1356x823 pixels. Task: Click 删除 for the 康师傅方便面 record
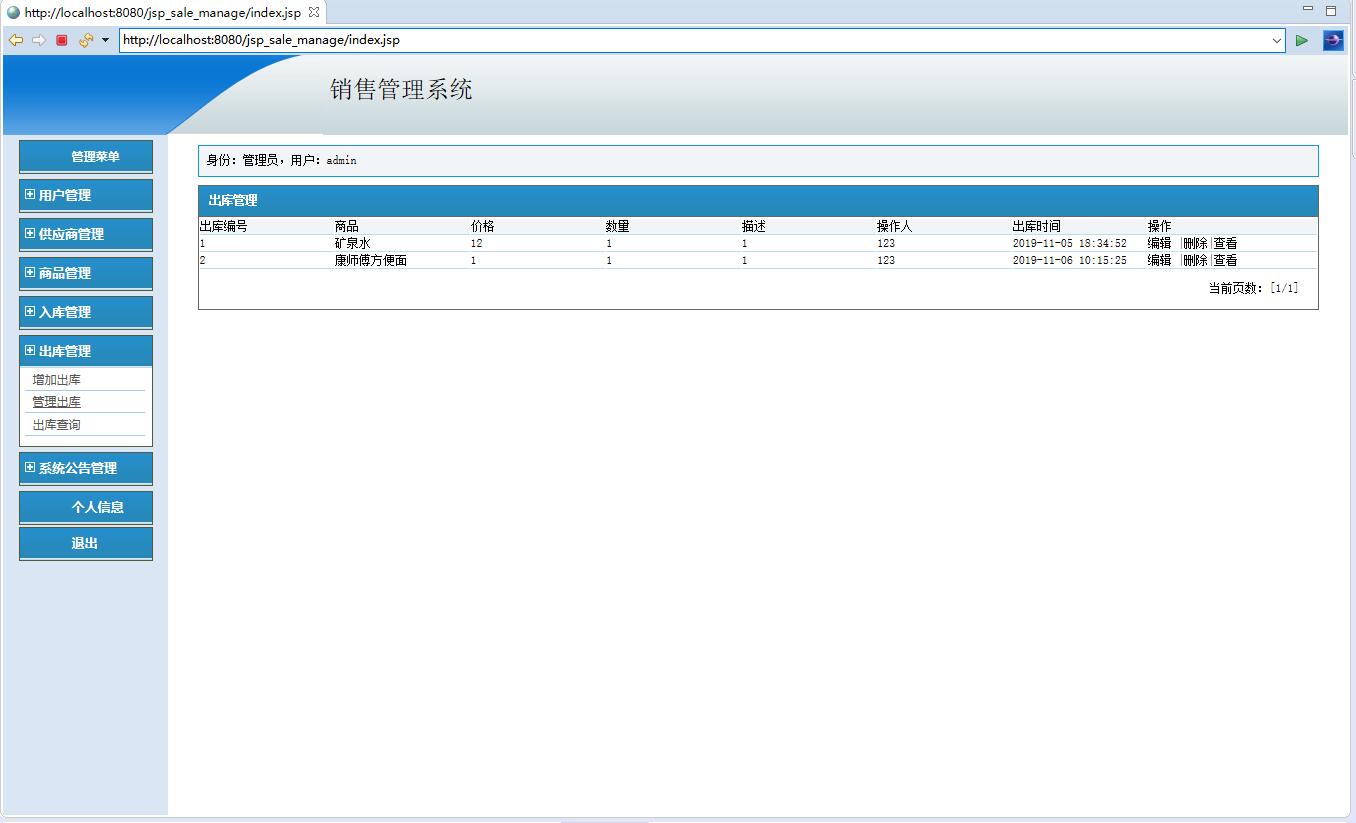1193,260
